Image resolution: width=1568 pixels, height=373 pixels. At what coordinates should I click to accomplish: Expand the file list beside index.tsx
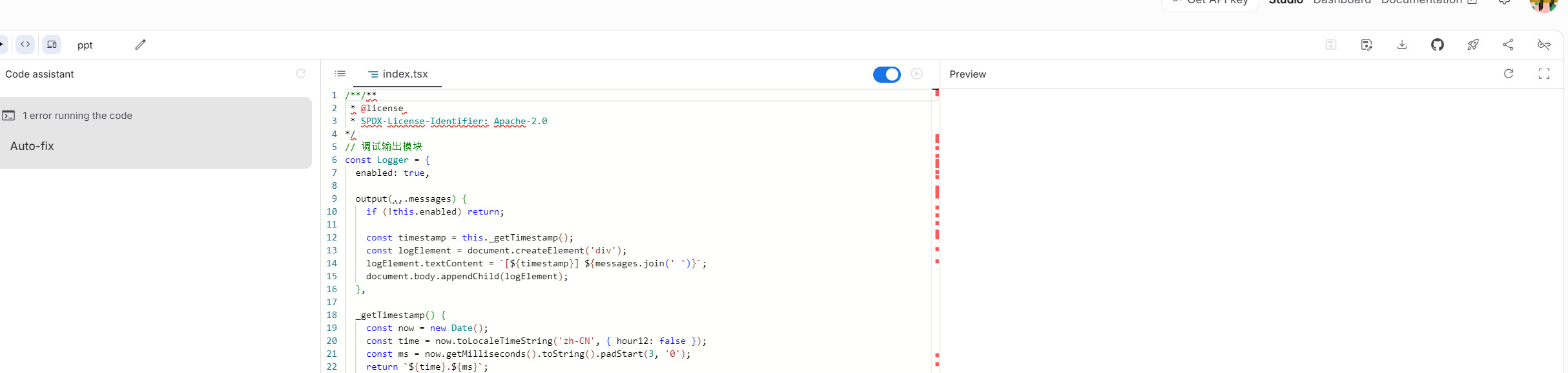click(340, 74)
